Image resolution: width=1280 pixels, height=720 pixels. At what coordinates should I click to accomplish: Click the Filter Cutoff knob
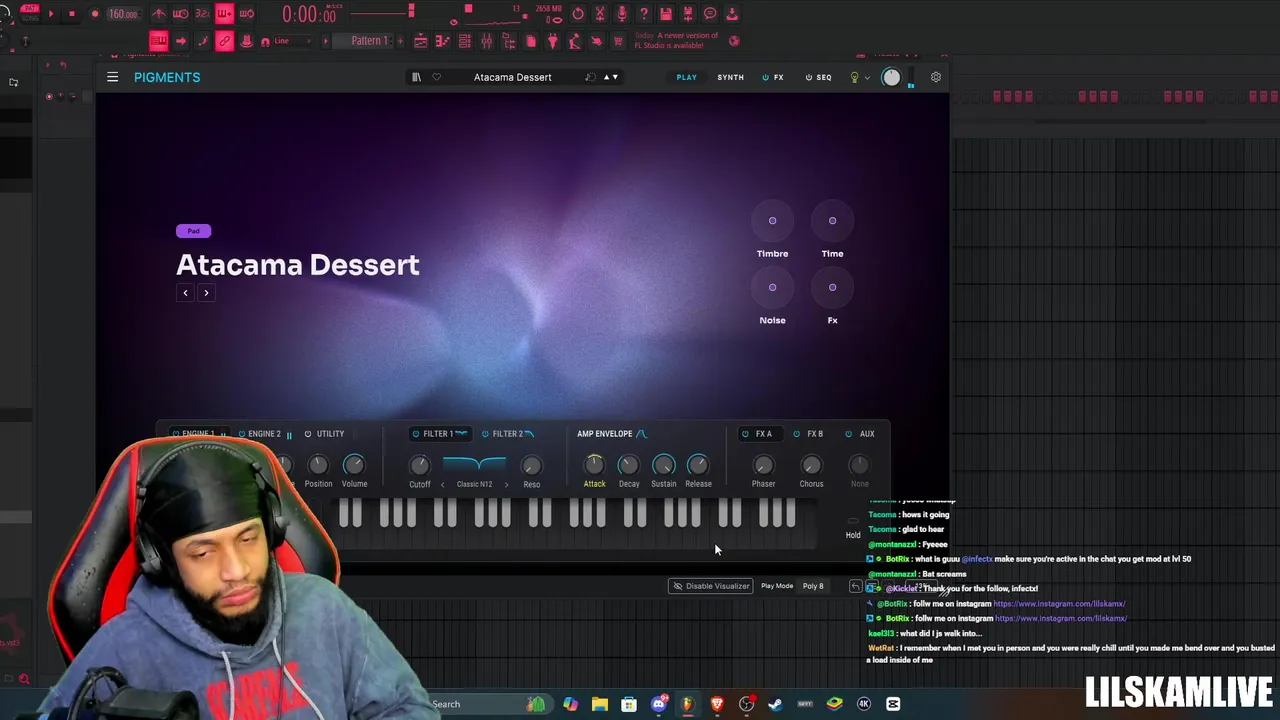(x=420, y=465)
